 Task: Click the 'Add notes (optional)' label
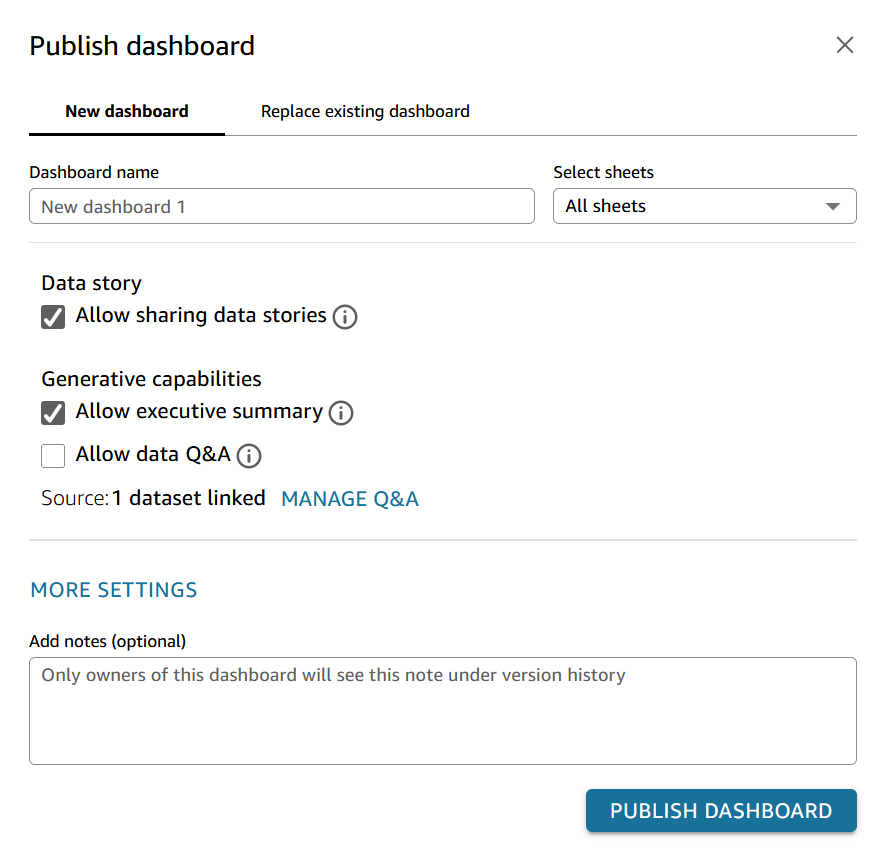point(108,641)
